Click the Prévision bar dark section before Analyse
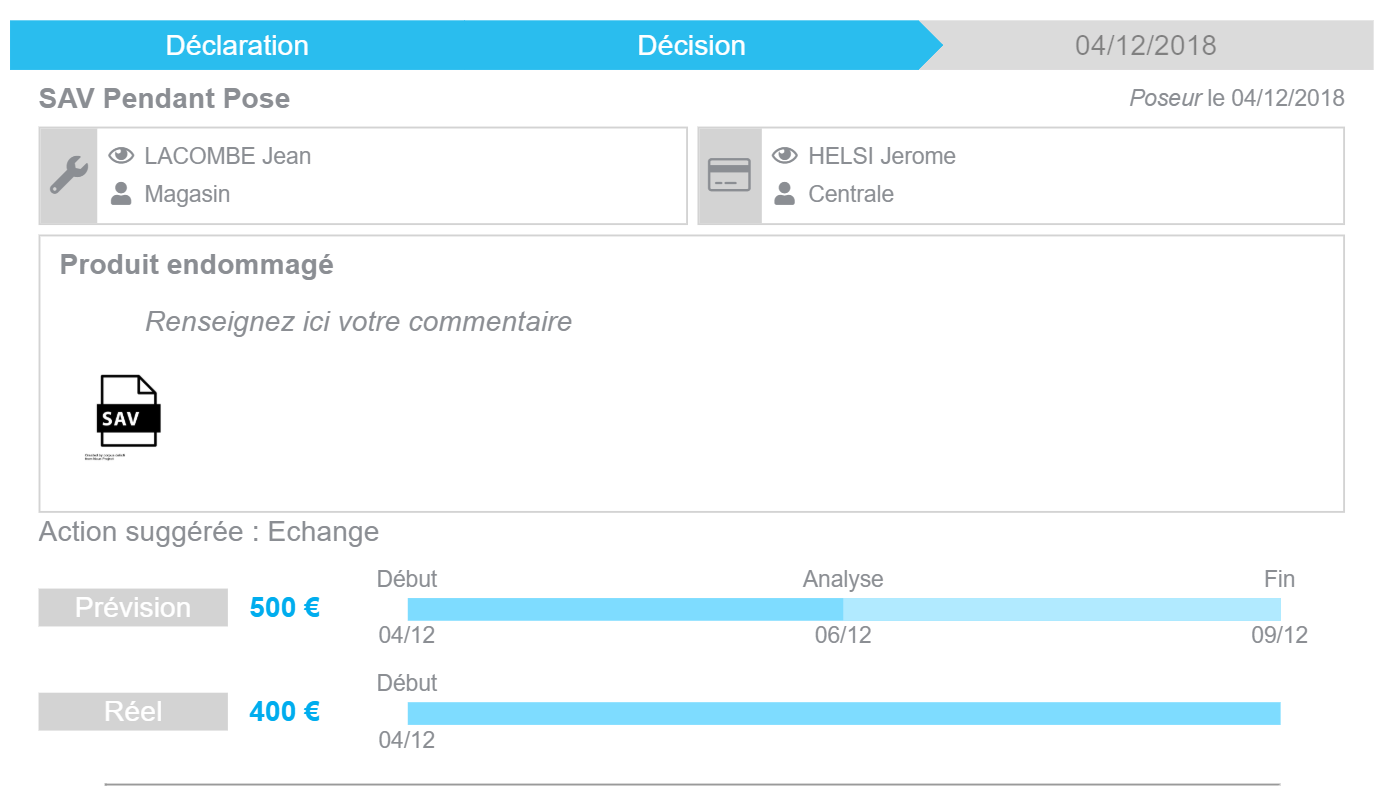This screenshot has height=798, width=1382. (x=626, y=609)
